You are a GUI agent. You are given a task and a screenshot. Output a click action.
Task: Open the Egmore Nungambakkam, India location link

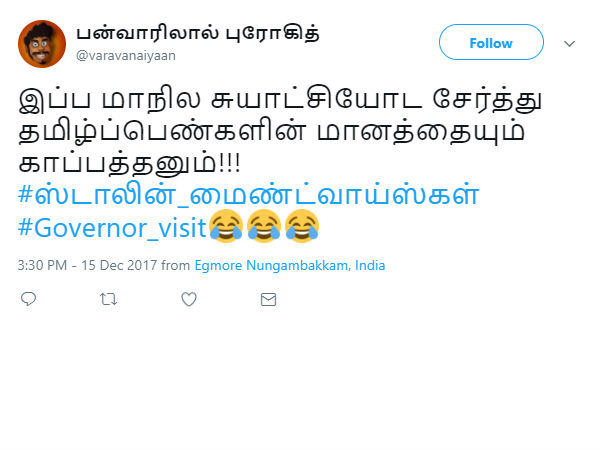(x=290, y=265)
